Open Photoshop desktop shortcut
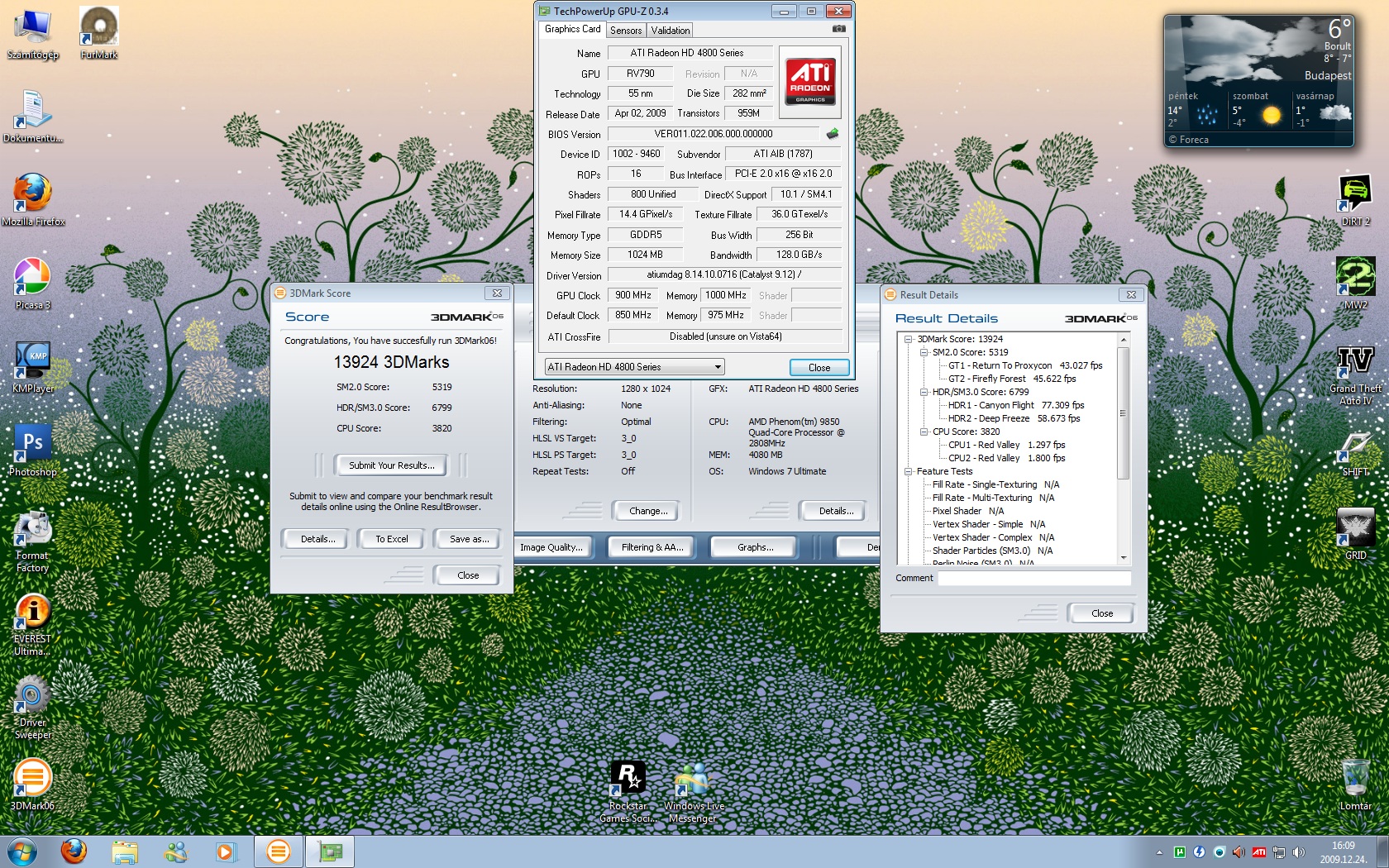The height and width of the screenshot is (868, 1389). coord(33,450)
